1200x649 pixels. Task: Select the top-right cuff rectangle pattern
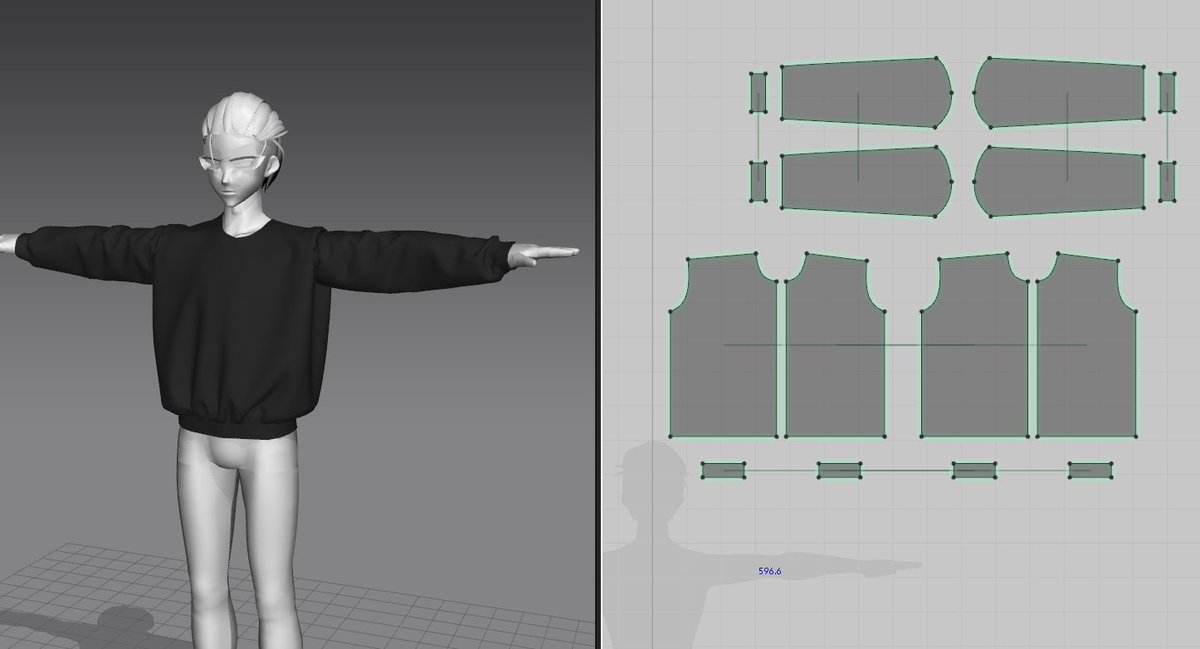pos(1167,93)
